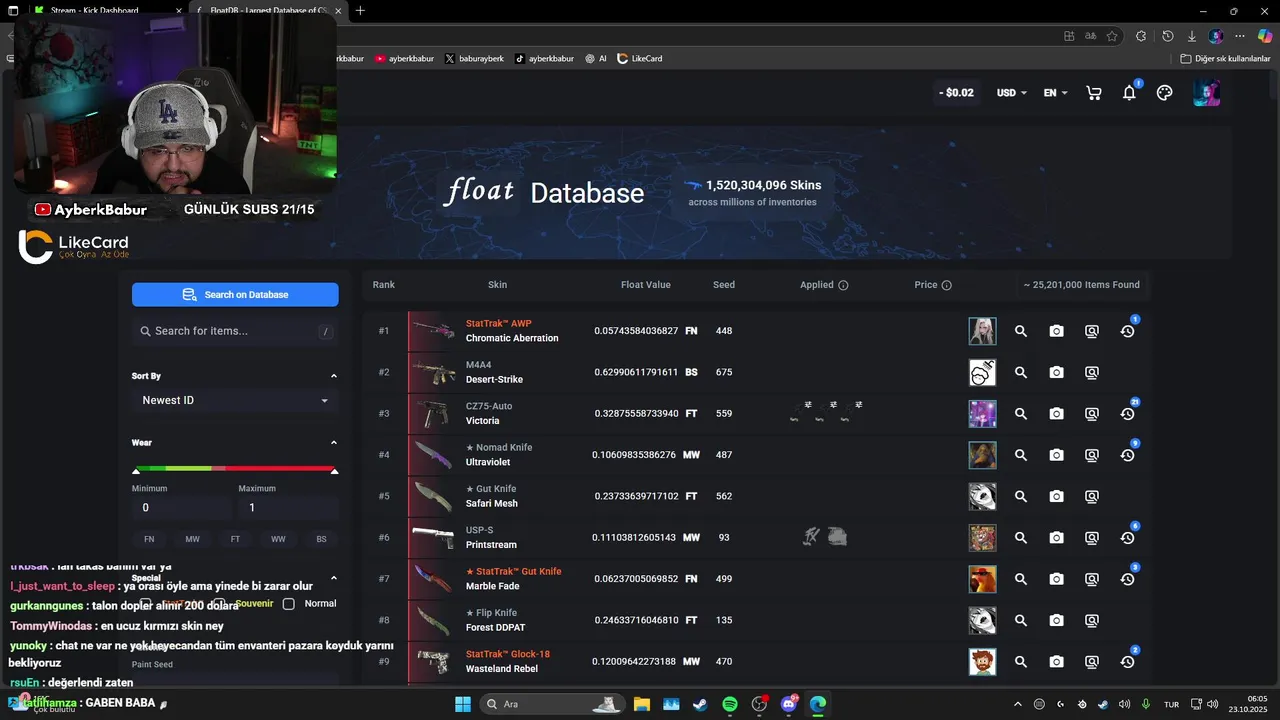Select WW wear filter

pos(278,539)
